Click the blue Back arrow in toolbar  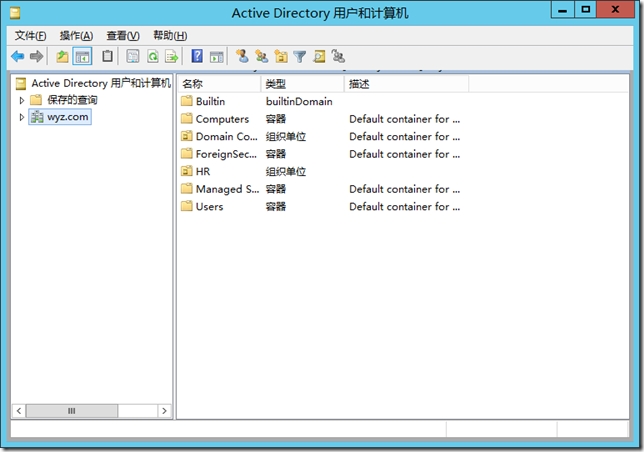click(x=18, y=56)
